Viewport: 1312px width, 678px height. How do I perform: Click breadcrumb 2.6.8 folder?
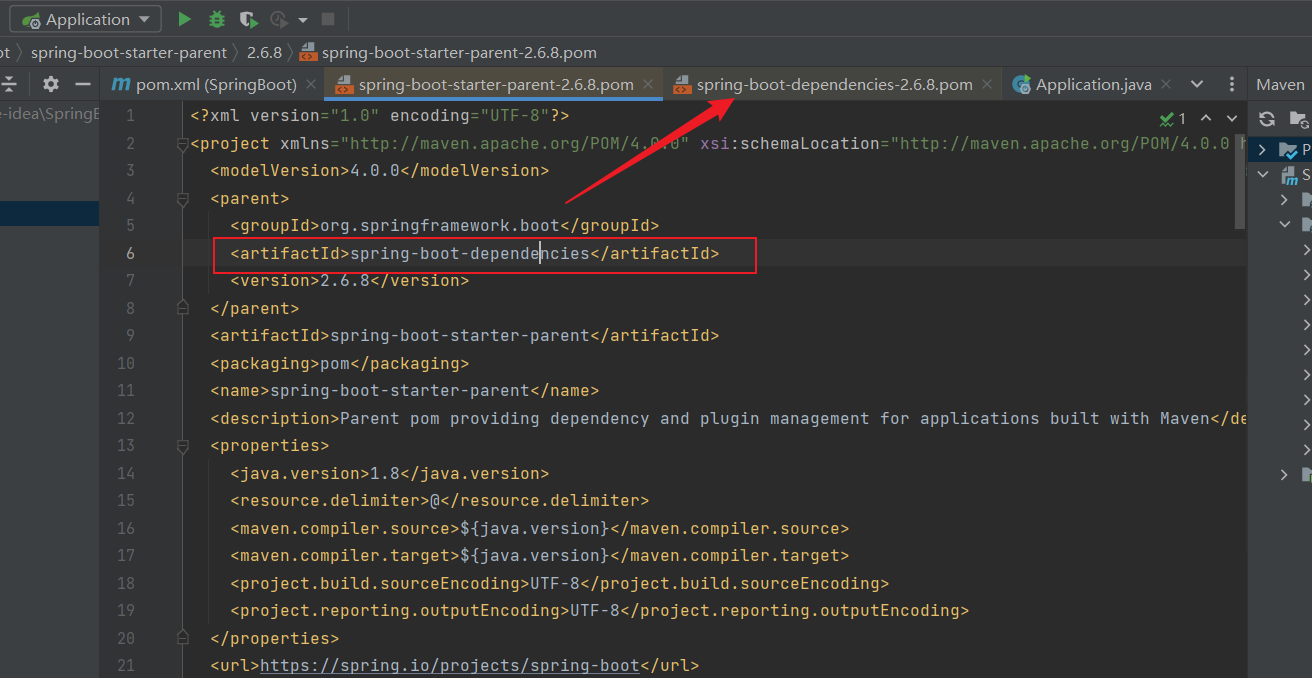click(264, 52)
